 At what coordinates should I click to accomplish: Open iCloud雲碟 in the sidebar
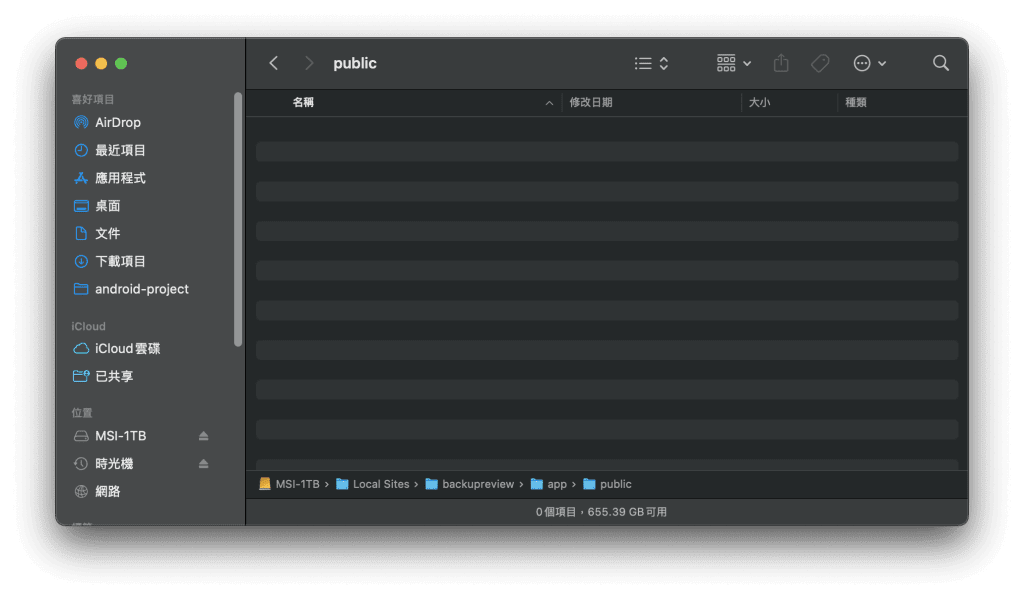click(127, 349)
